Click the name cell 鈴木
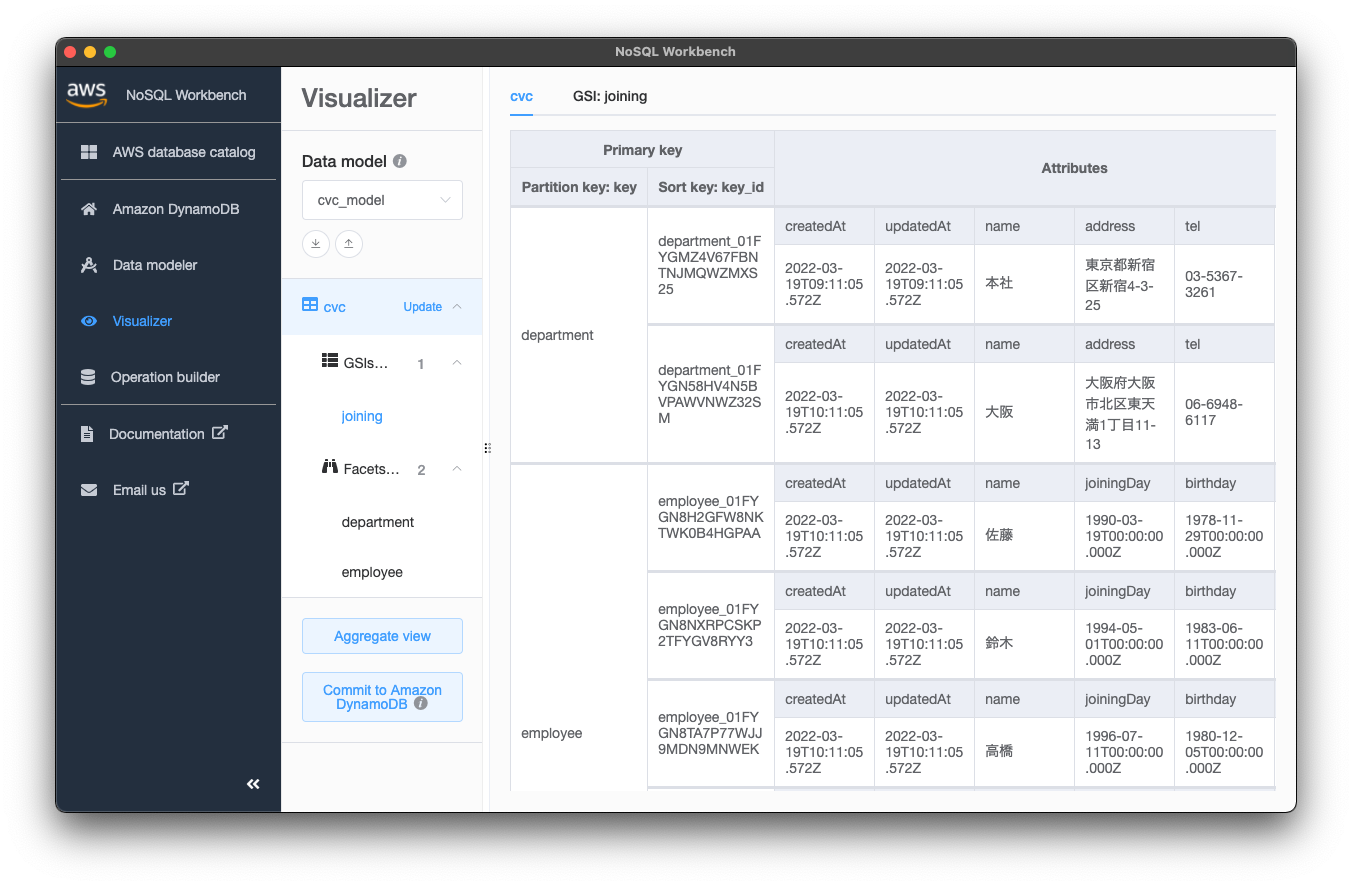 [x=1024, y=644]
